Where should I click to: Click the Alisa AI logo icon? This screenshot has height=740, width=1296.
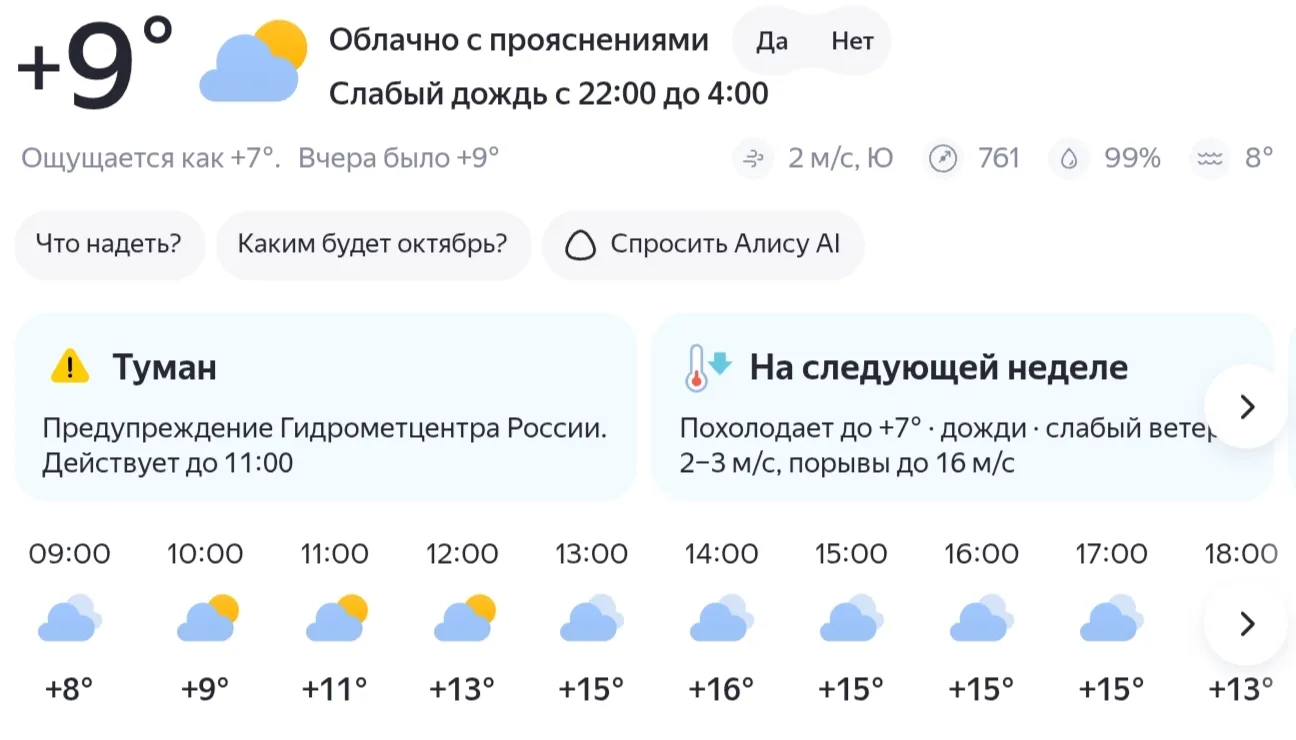(x=580, y=245)
